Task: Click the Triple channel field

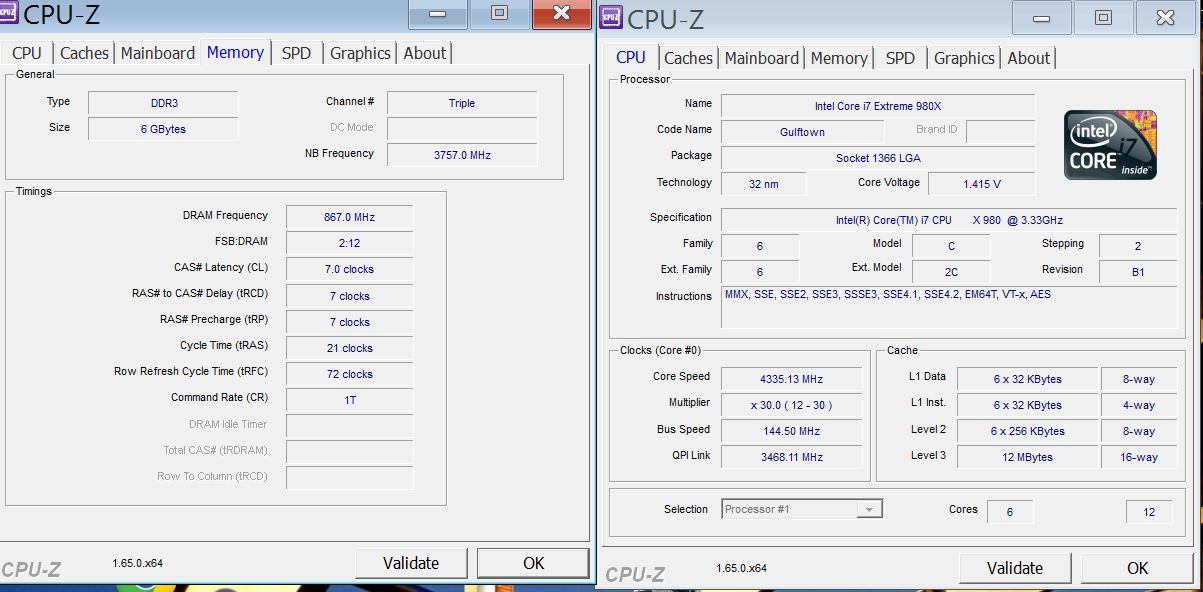Action: coord(462,103)
